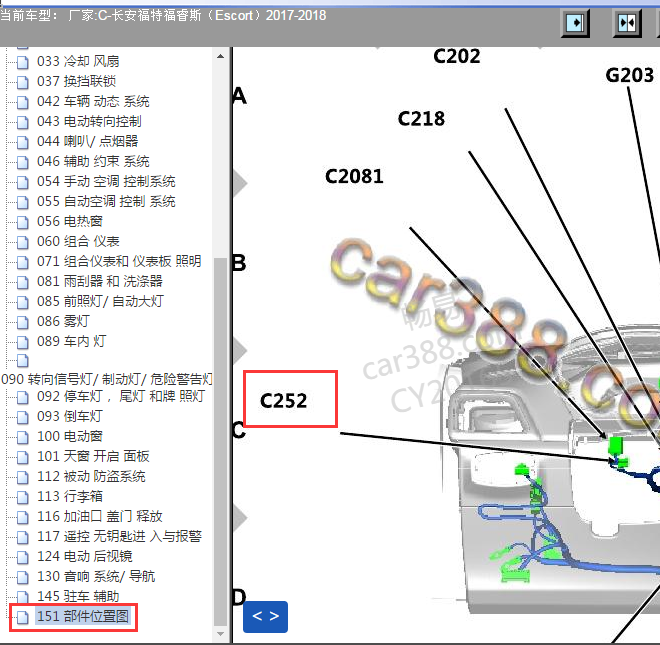Open 060 组合 仪表 entry
Screen dimensions: 660x645
pos(78,242)
